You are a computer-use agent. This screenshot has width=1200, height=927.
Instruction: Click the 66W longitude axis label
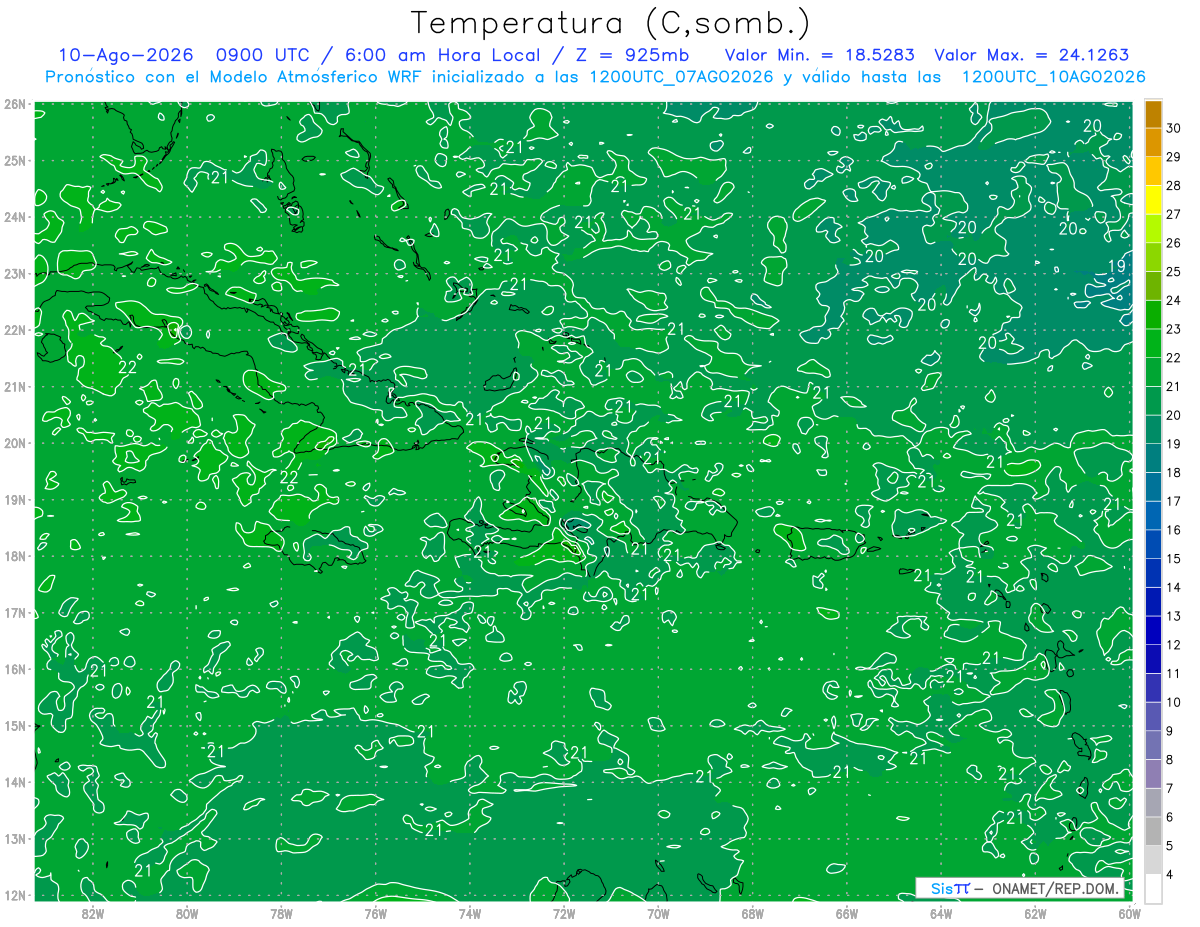tap(846, 913)
